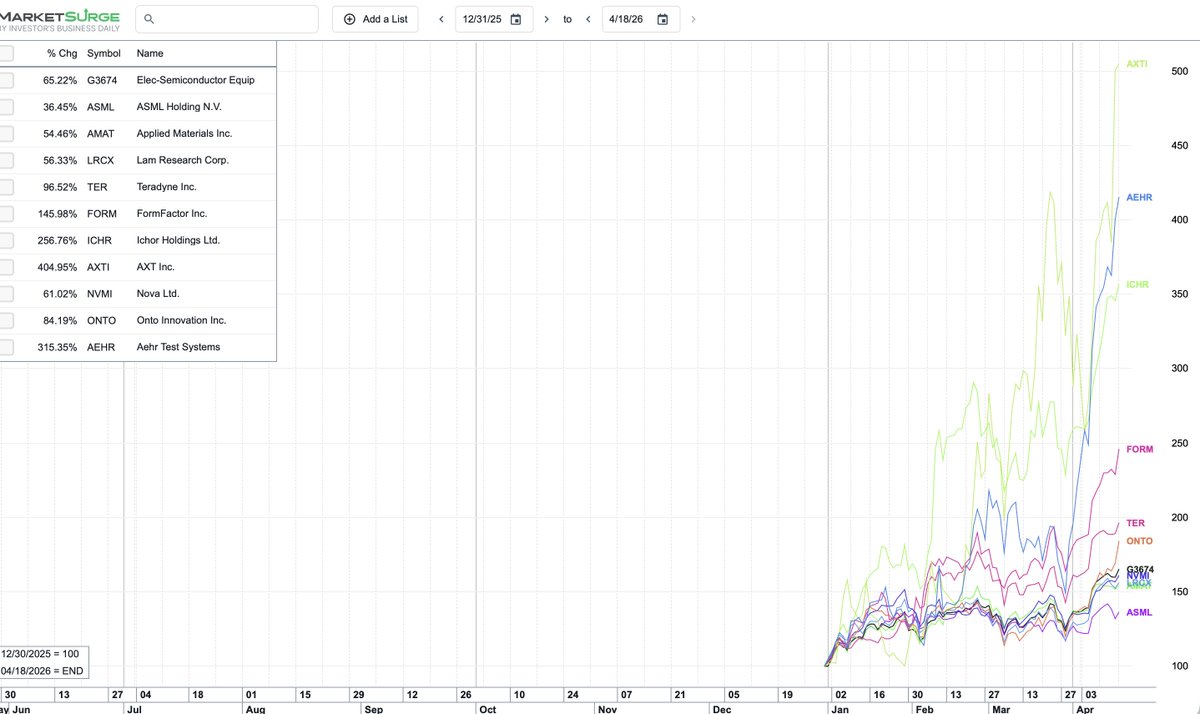The image size is (1200, 714).
Task: Step end date forward with right chevron
Action: pyautogui.click(x=693, y=19)
